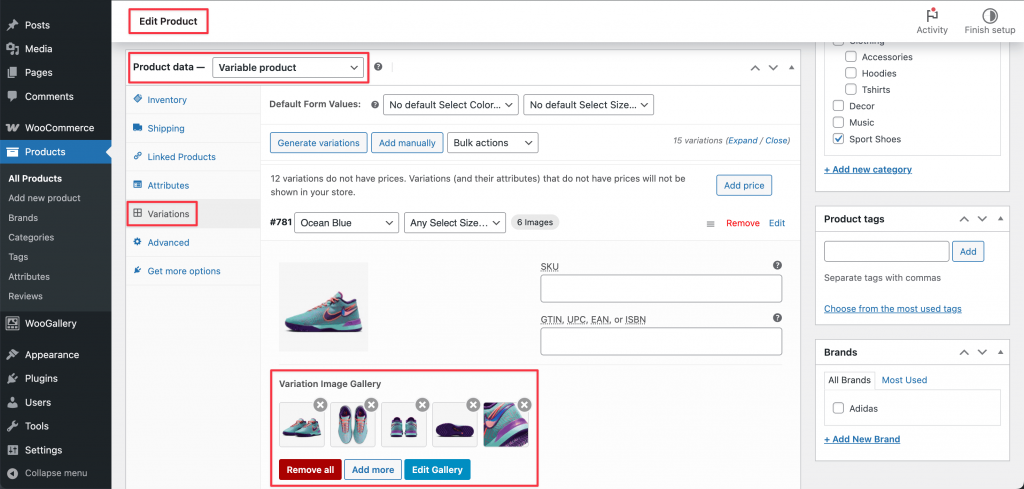Remove the fourth gallery image of the sole

[473, 405]
